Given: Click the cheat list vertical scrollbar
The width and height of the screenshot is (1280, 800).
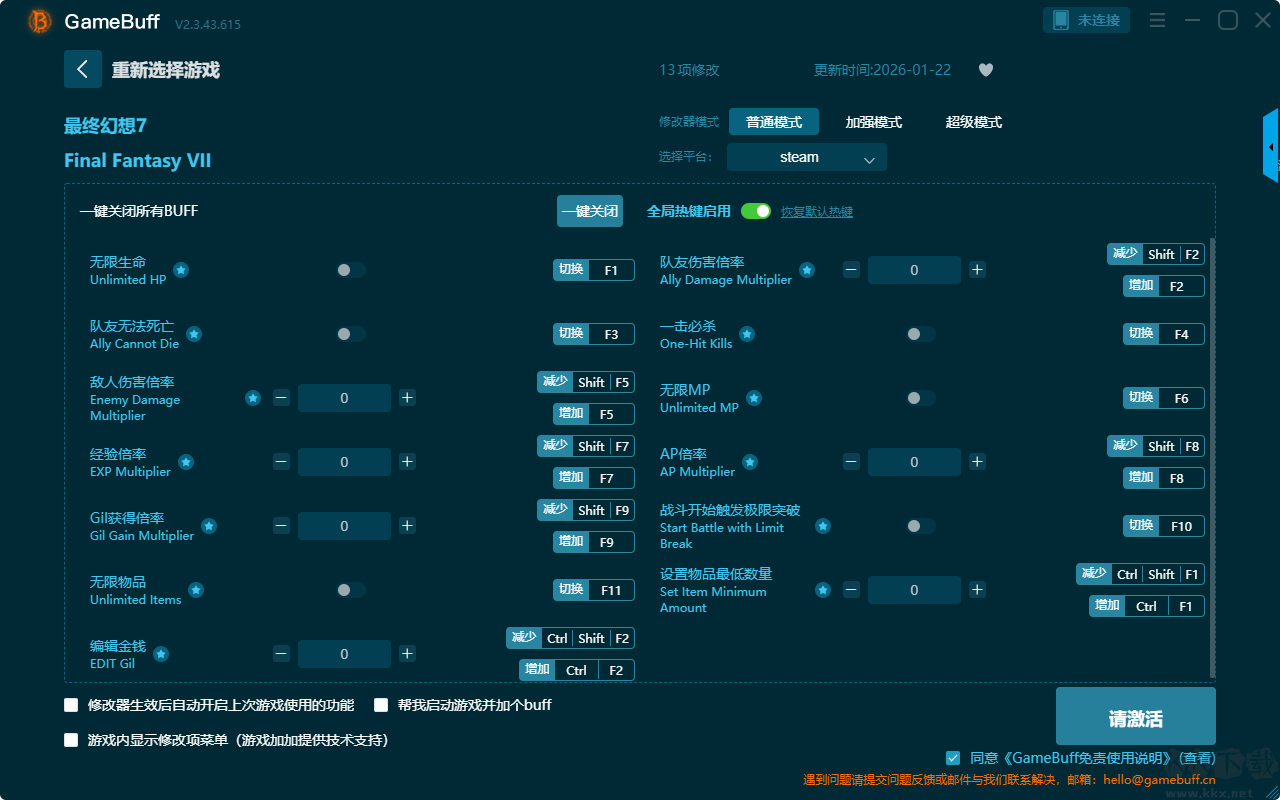Looking at the screenshot, I should click(x=1213, y=458).
